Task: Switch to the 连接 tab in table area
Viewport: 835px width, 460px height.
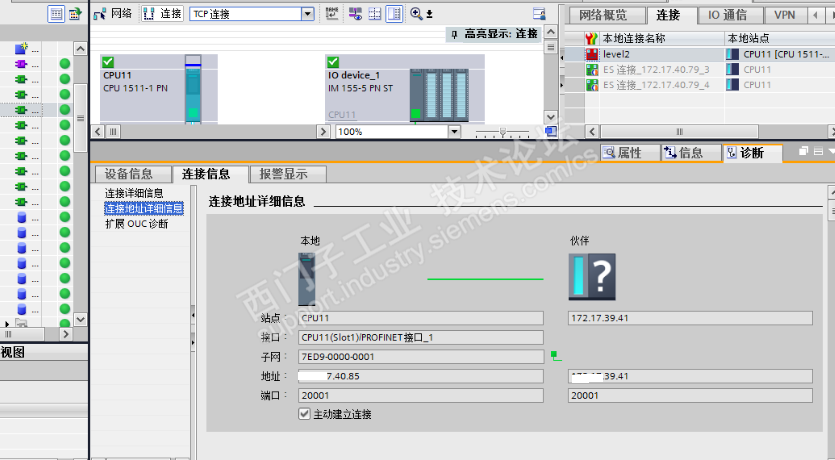Action: click(x=668, y=15)
